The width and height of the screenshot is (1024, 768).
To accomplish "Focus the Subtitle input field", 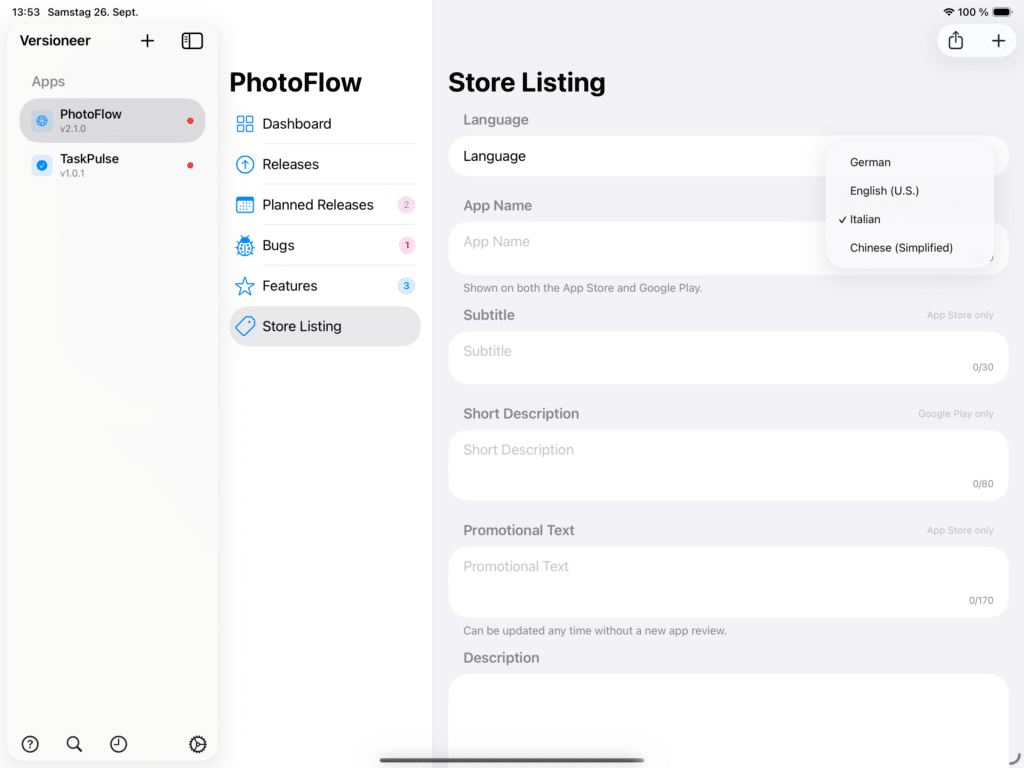I will click(728, 358).
